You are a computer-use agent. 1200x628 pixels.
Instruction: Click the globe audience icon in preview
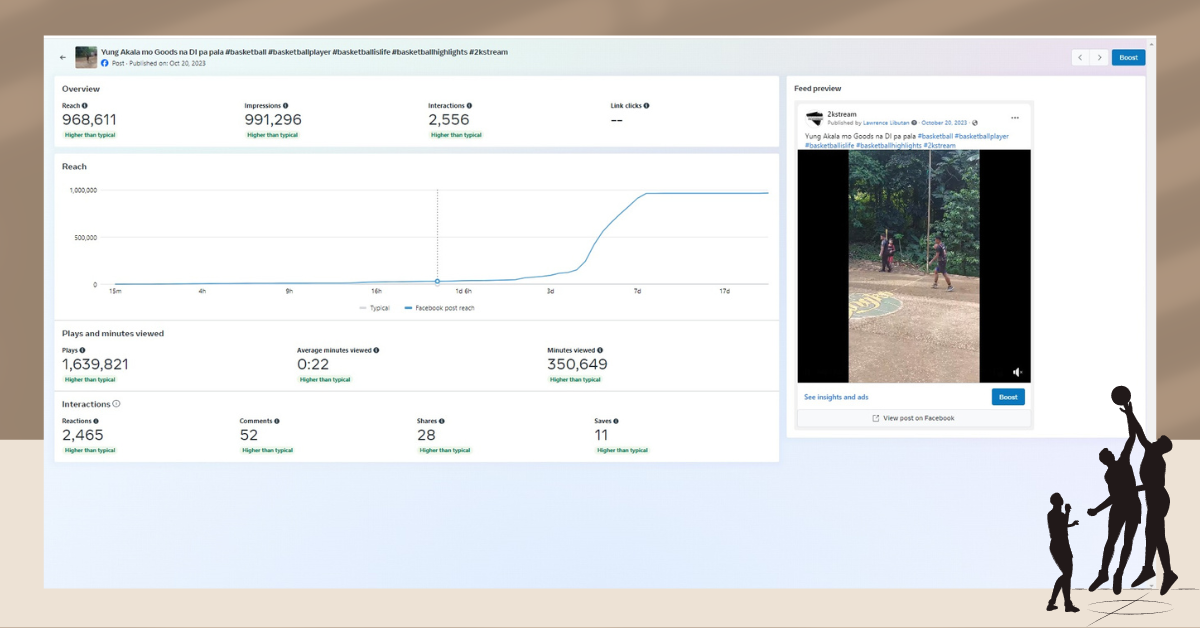point(975,123)
